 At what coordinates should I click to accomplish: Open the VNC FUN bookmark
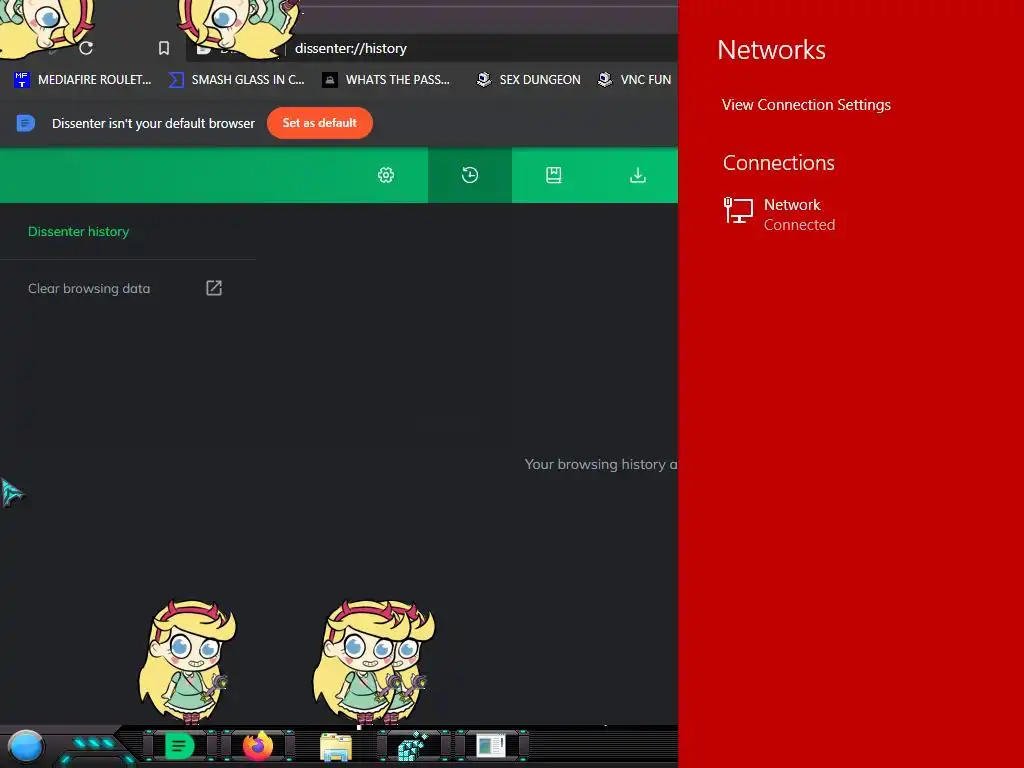(635, 80)
